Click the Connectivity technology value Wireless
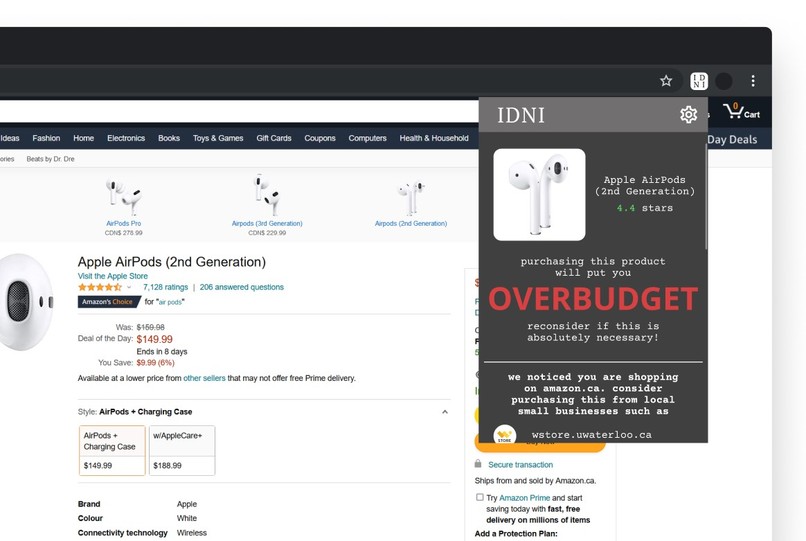The image size is (806, 541). coord(192,533)
